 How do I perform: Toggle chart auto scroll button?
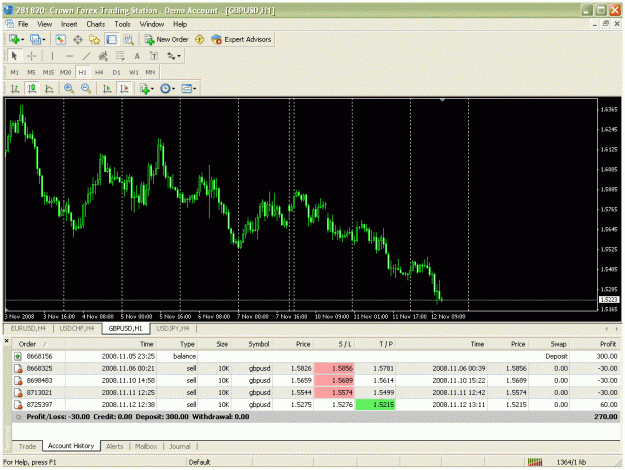[107, 88]
